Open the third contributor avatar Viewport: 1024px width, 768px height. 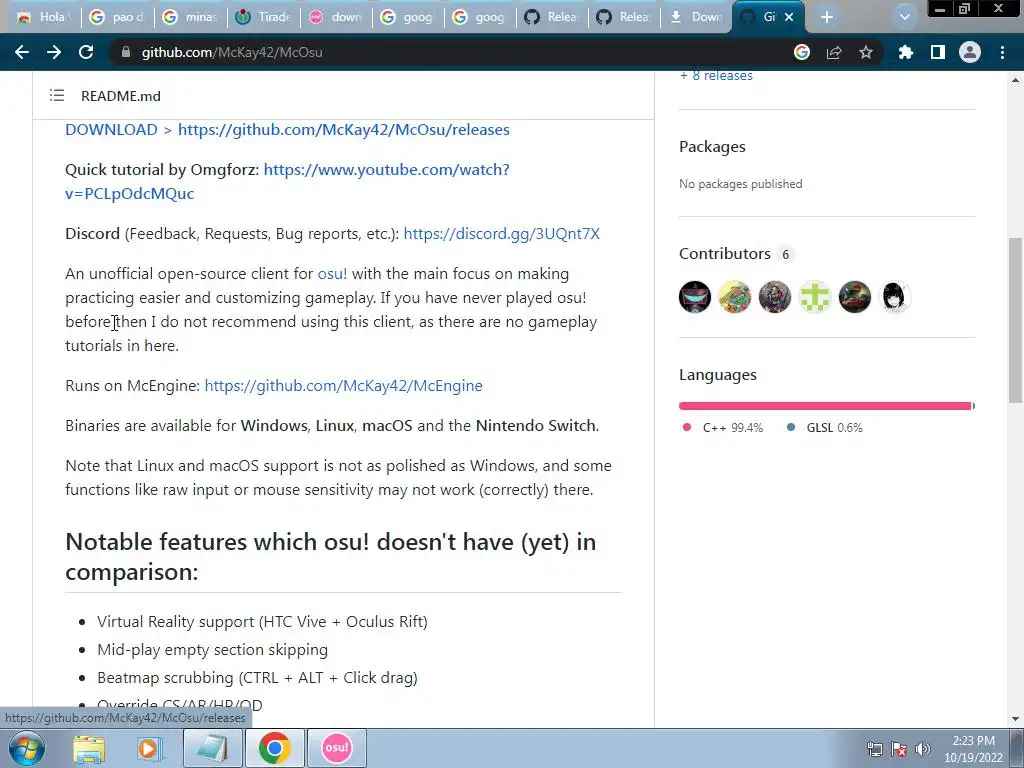pyautogui.click(x=775, y=297)
